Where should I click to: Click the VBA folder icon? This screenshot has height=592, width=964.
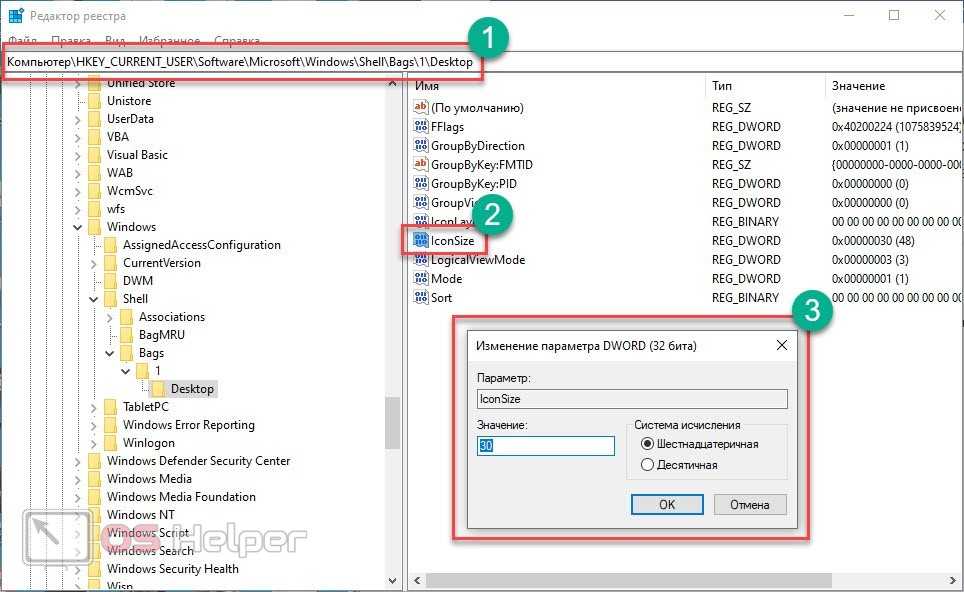coord(95,136)
